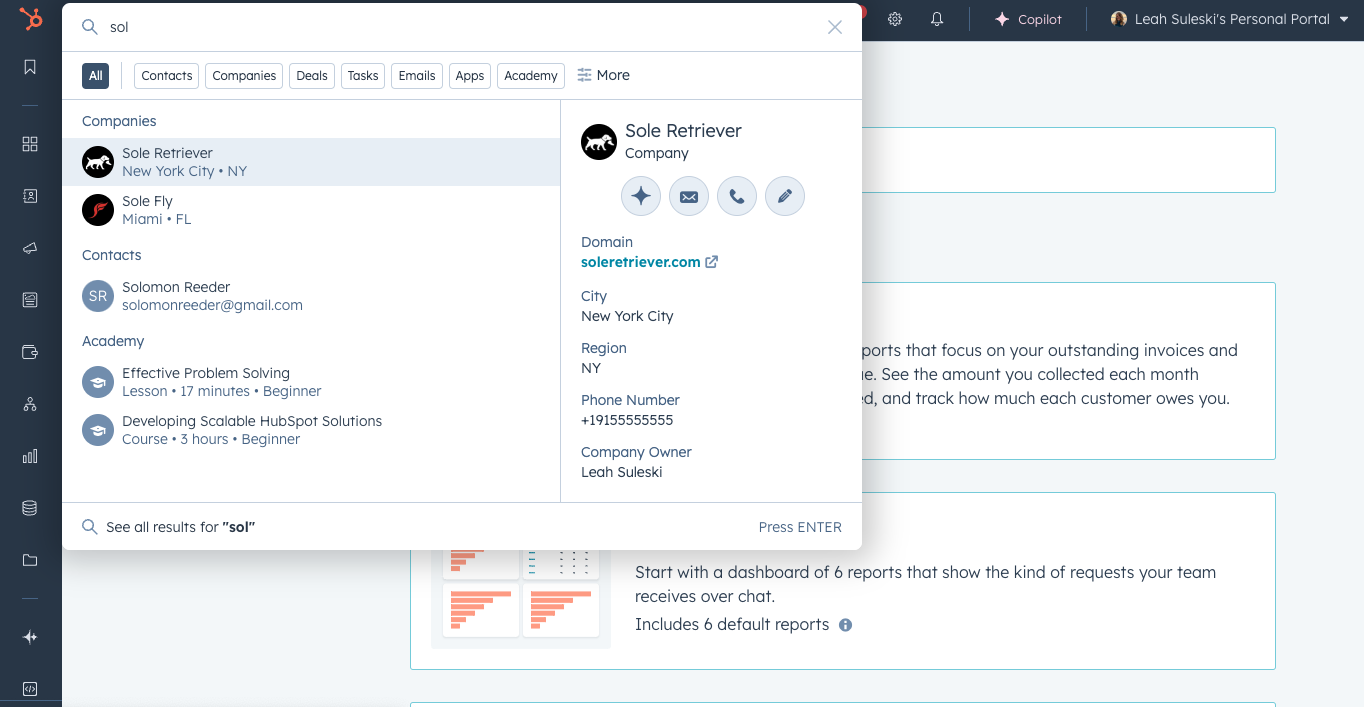The width and height of the screenshot is (1364, 707).
Task: Open Sole Retriever preview title
Action: point(683,131)
